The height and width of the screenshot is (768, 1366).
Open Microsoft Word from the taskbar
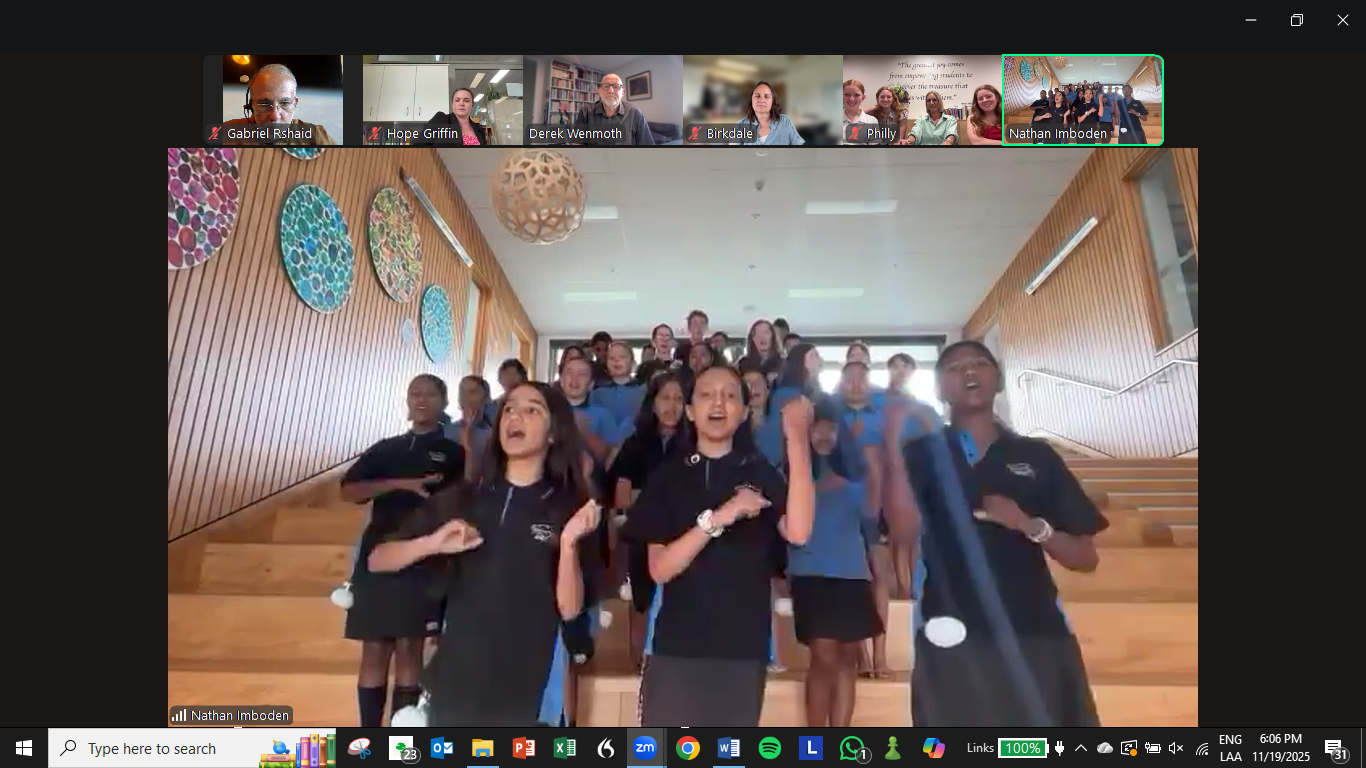pos(728,748)
